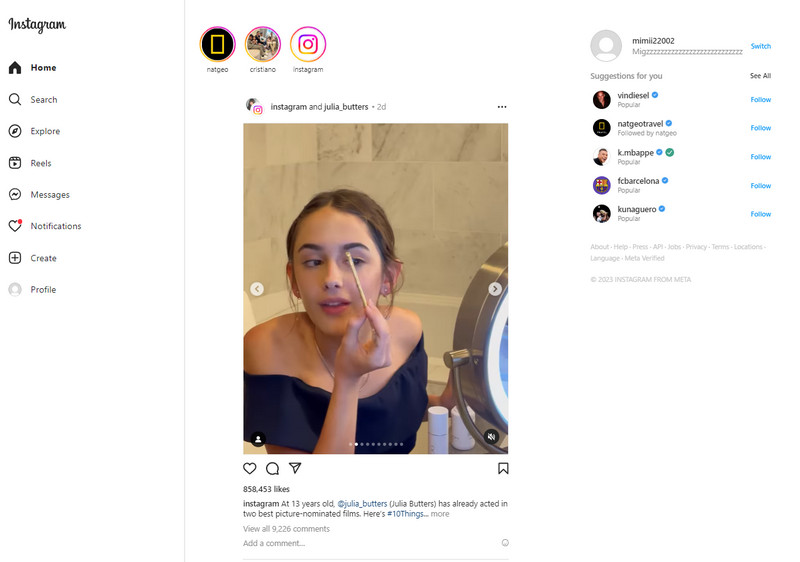Open the emoji picker in comment field
The image size is (800, 562).
504,543
